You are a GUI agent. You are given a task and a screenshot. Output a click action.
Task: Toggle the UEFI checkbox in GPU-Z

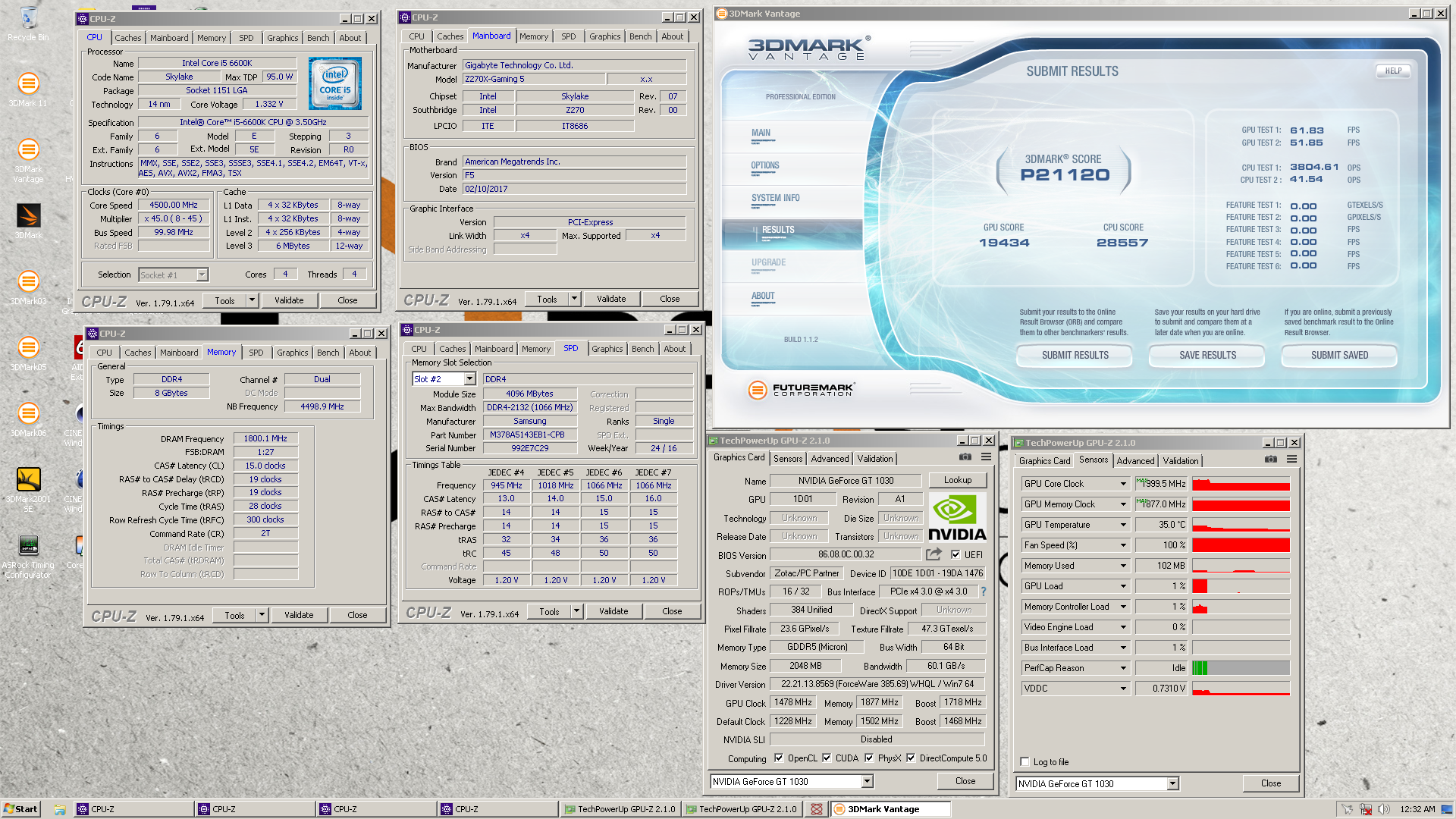tap(955, 554)
